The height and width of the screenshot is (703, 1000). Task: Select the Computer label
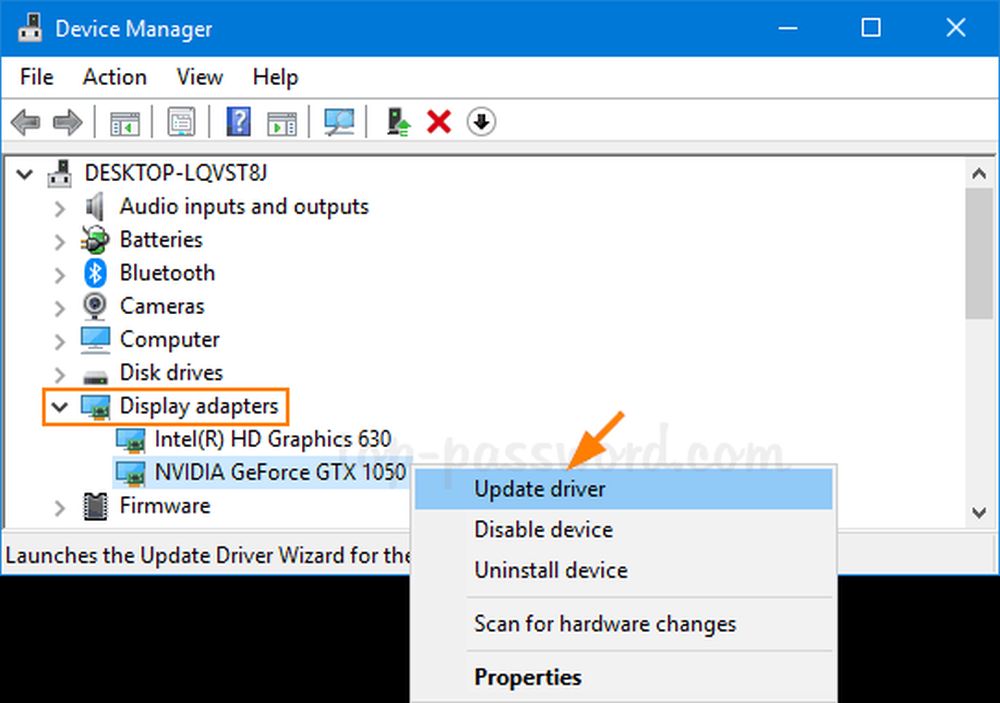point(170,339)
